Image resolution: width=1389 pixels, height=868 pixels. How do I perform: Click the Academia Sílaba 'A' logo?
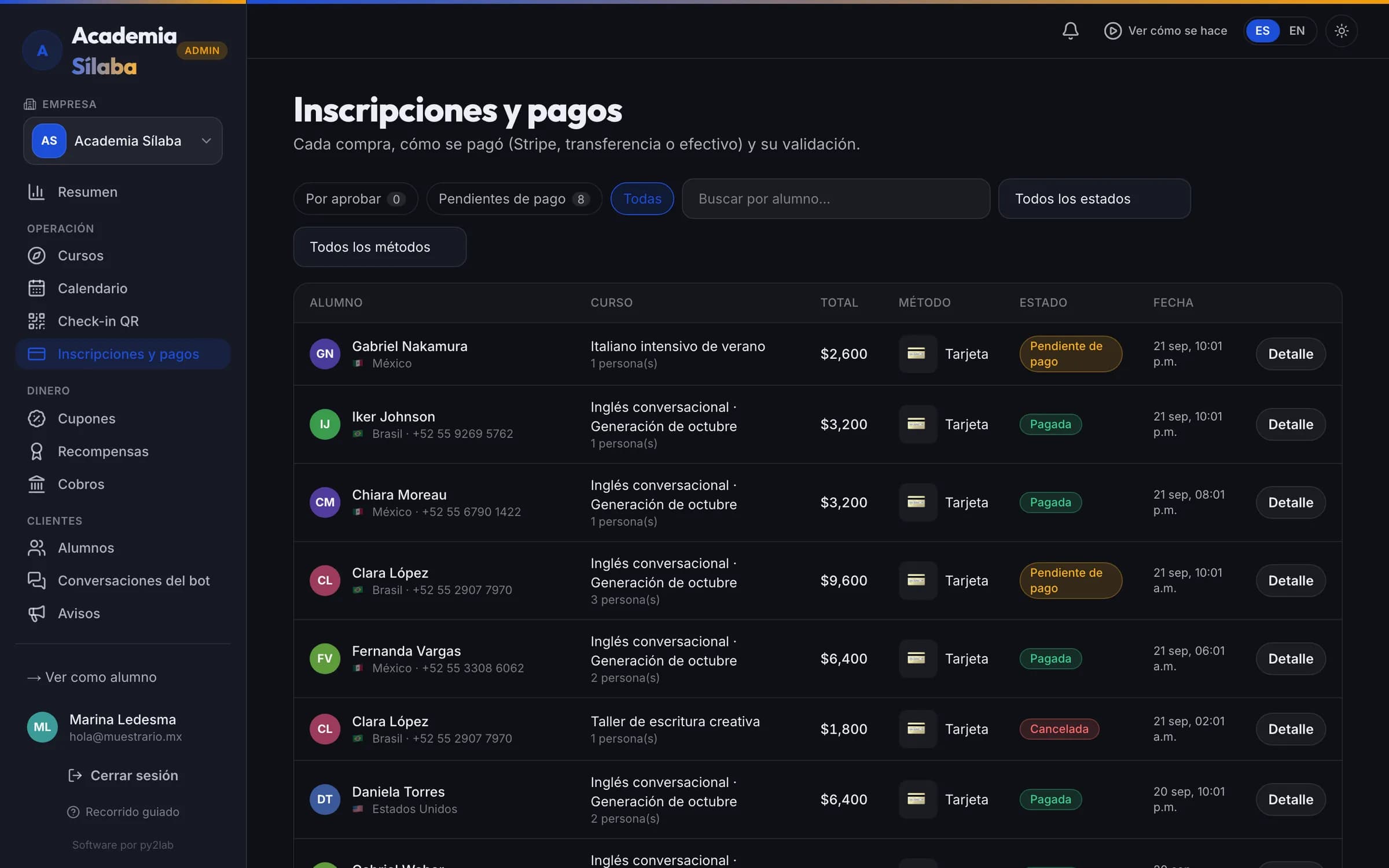42,51
